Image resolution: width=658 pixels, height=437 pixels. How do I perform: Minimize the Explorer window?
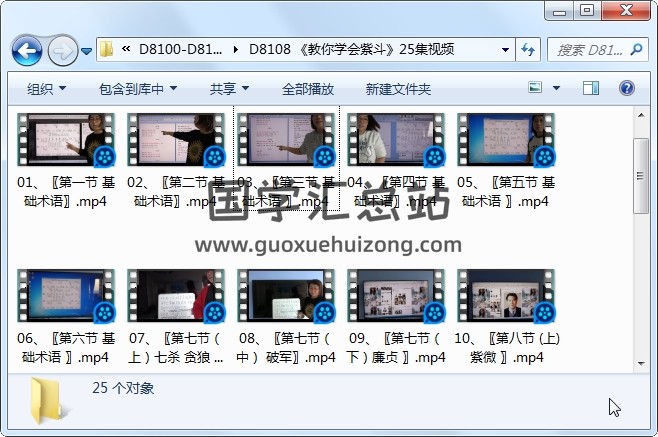559,11
